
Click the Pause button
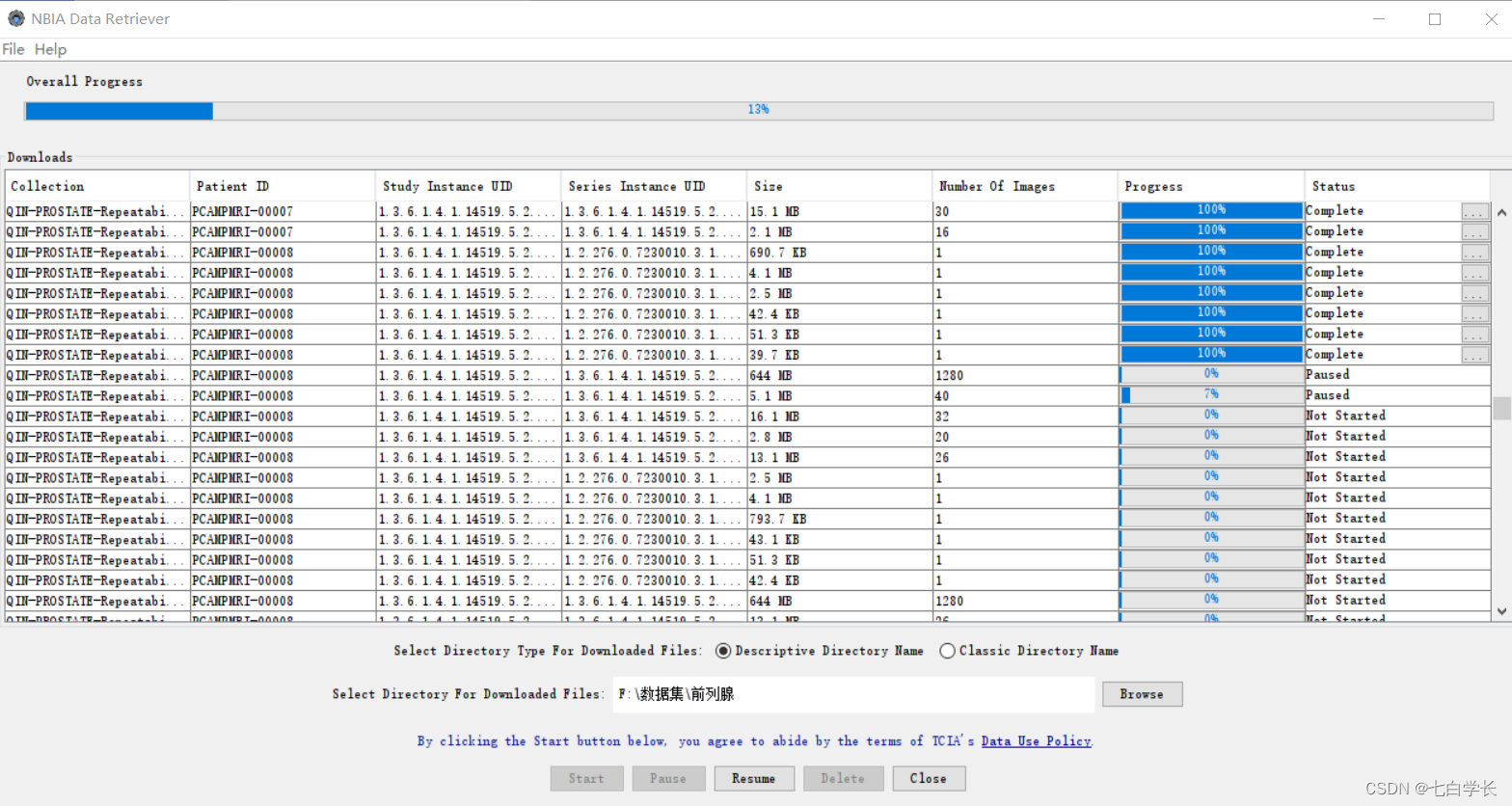tap(668, 778)
